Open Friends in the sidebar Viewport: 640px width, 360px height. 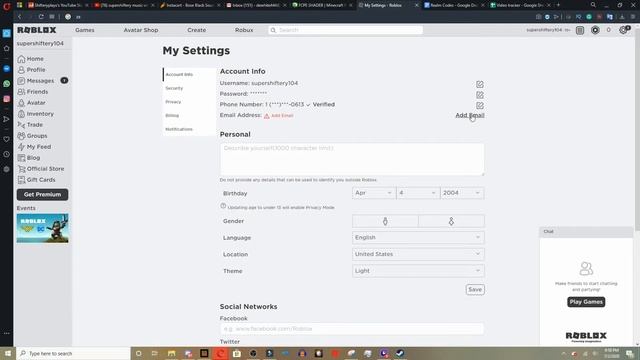pyautogui.click(x=33, y=92)
